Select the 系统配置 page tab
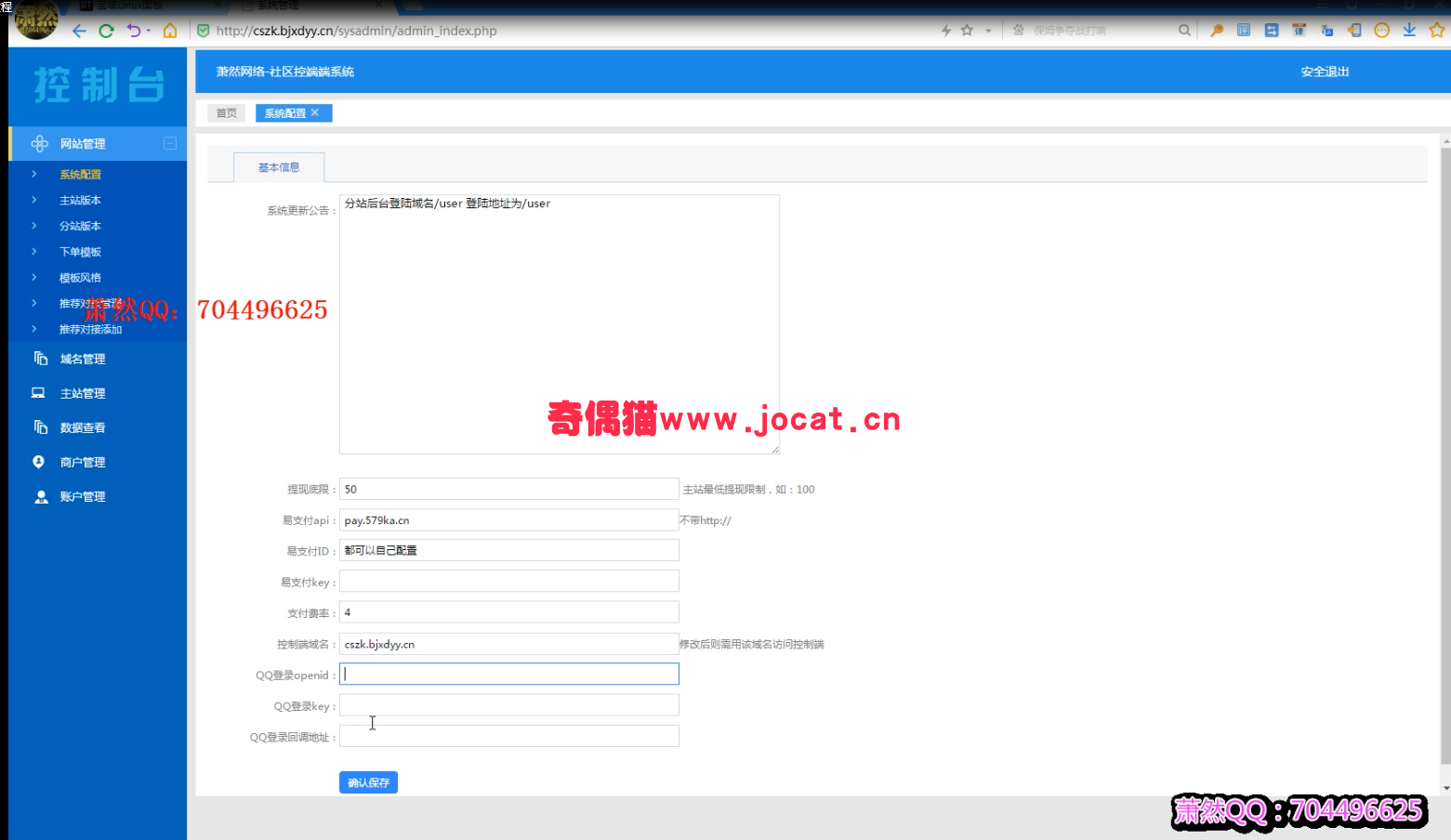 click(x=284, y=113)
